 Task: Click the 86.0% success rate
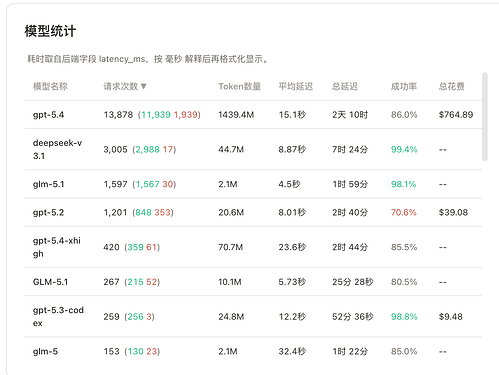[404, 115]
